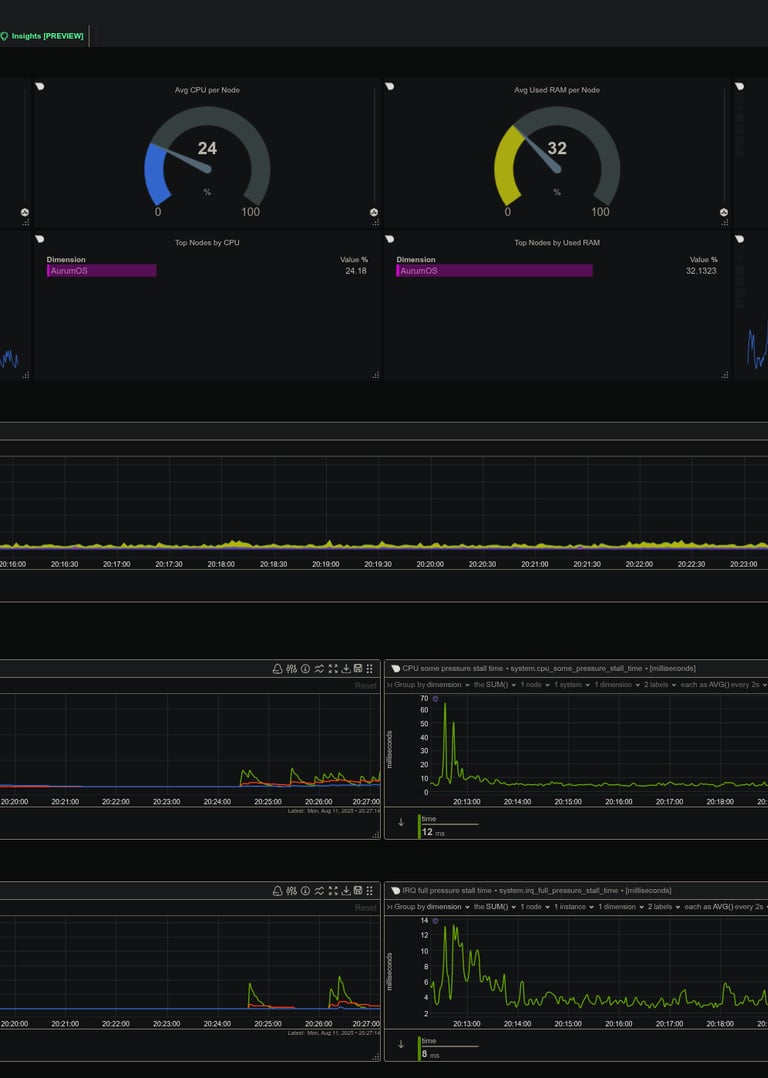The image size is (768, 1078).
Task: Toggle fullscreen icon on upper chart toolbar
Action: [333, 668]
